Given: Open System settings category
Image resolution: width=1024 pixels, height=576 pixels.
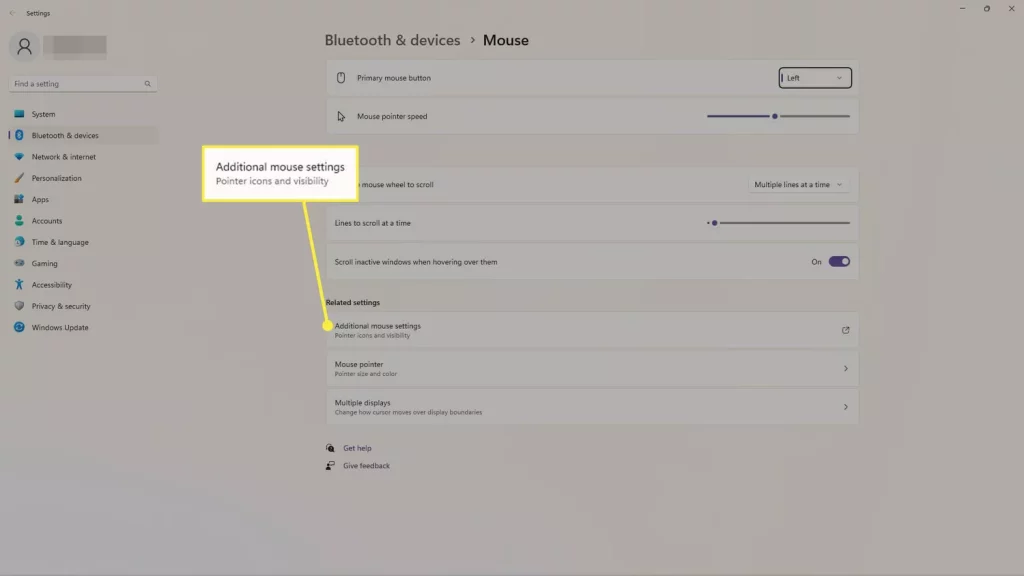Looking at the screenshot, I should point(83,114).
